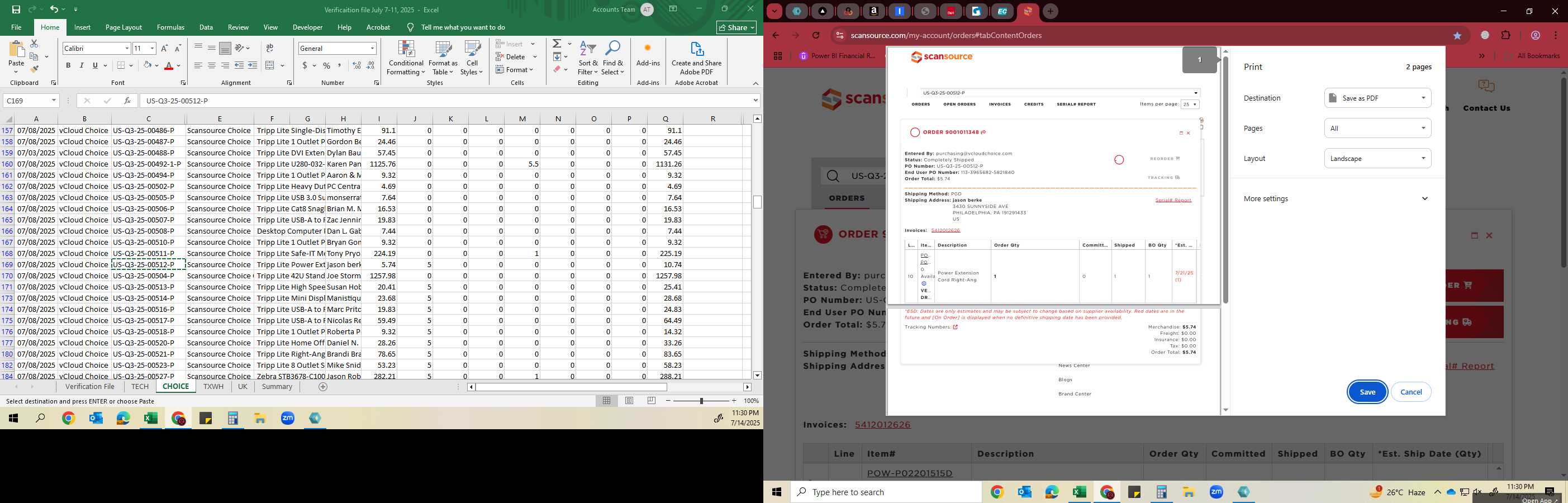
Task: Switch to Page Layout view in status bar
Action: tap(629, 401)
